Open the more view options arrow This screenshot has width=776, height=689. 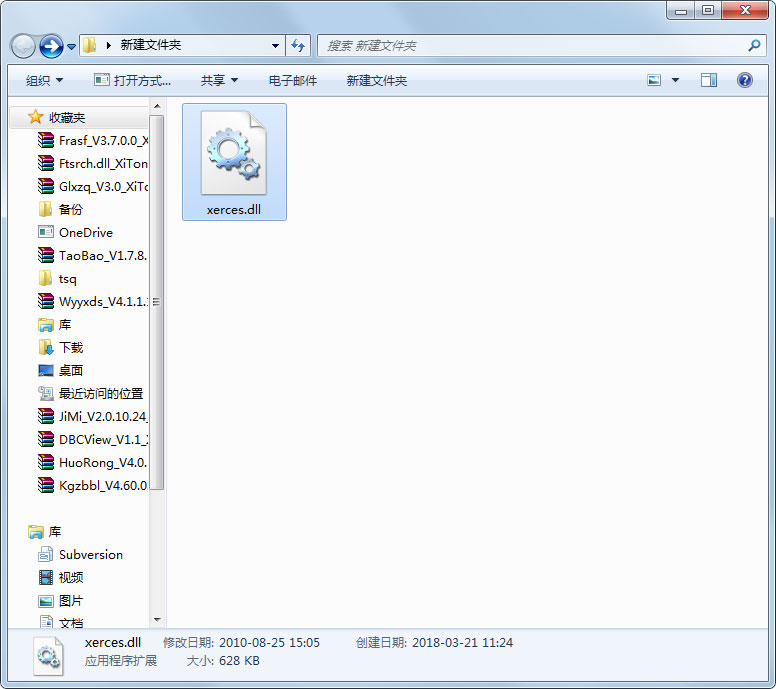(x=675, y=80)
